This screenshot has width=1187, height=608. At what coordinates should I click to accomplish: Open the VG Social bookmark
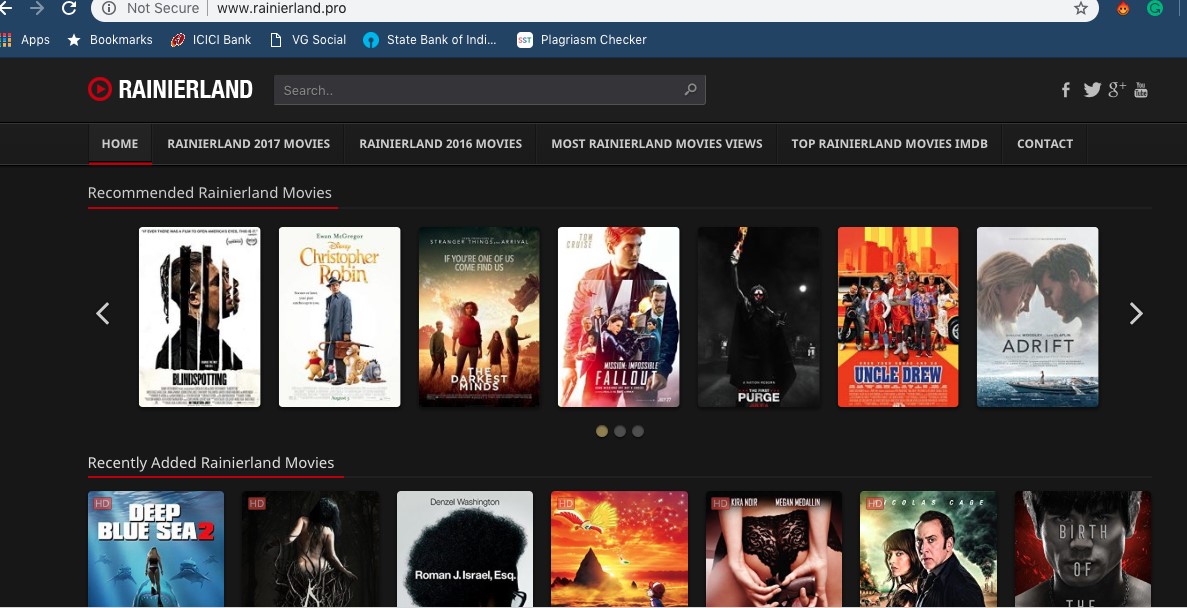click(x=308, y=40)
